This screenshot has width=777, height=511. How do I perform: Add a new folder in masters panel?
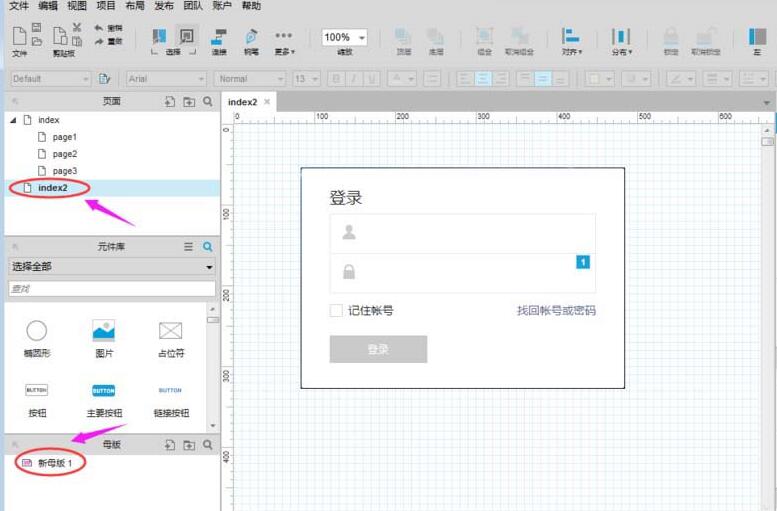tap(189, 445)
